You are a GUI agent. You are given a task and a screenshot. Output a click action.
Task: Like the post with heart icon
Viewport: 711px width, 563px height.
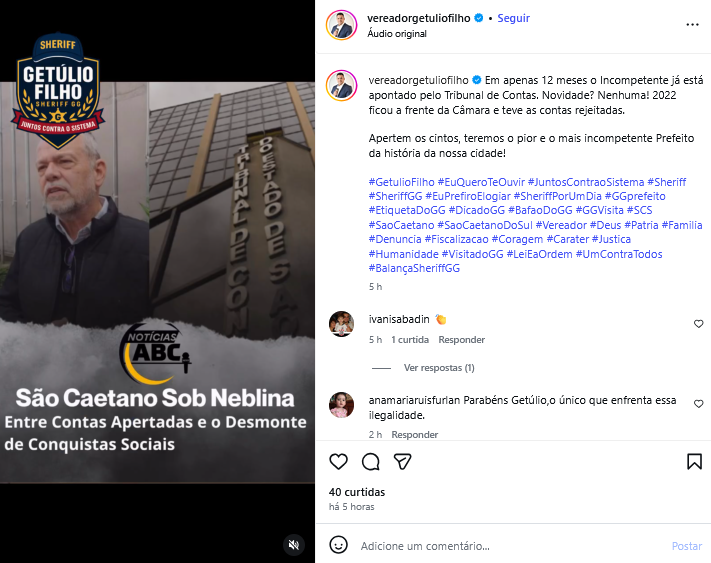338,461
